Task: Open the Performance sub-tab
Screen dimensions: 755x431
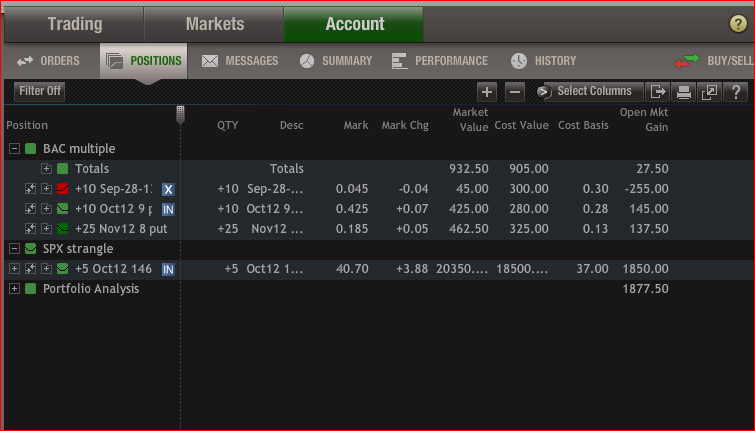Action: (440, 61)
